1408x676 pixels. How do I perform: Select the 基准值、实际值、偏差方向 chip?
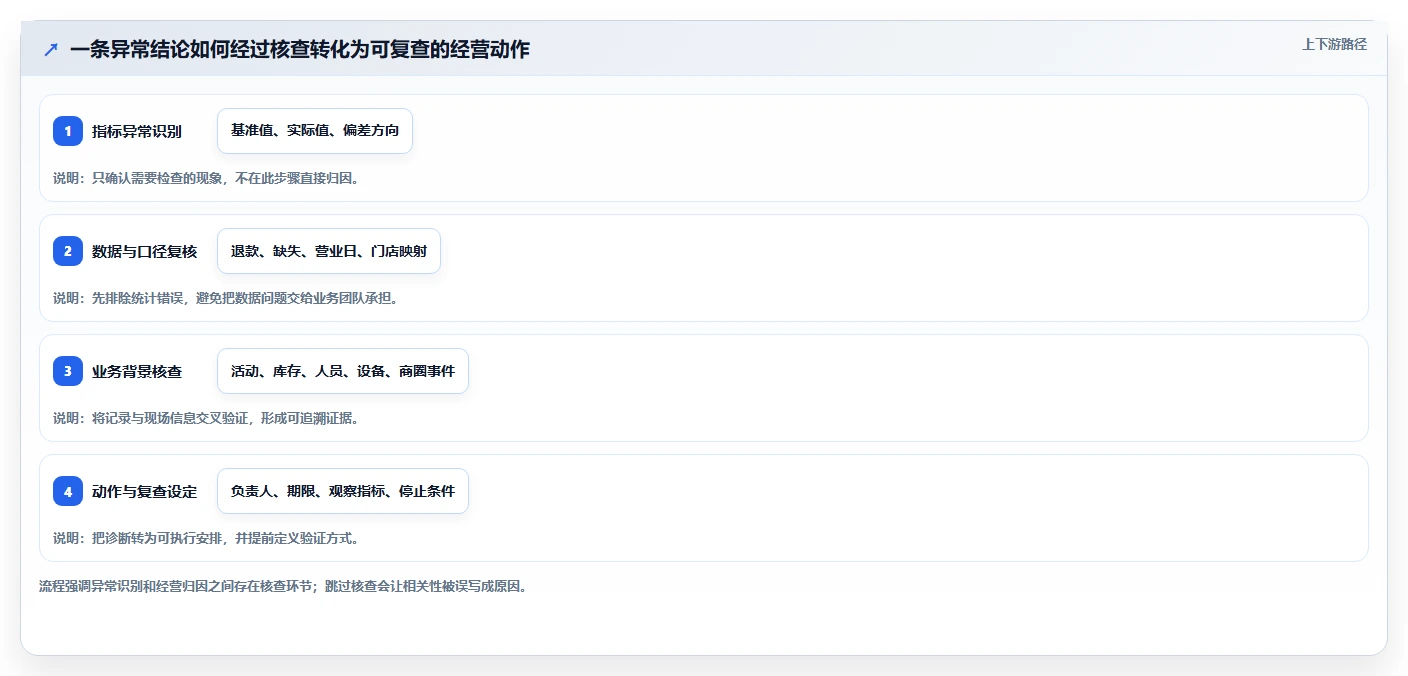[315, 131]
